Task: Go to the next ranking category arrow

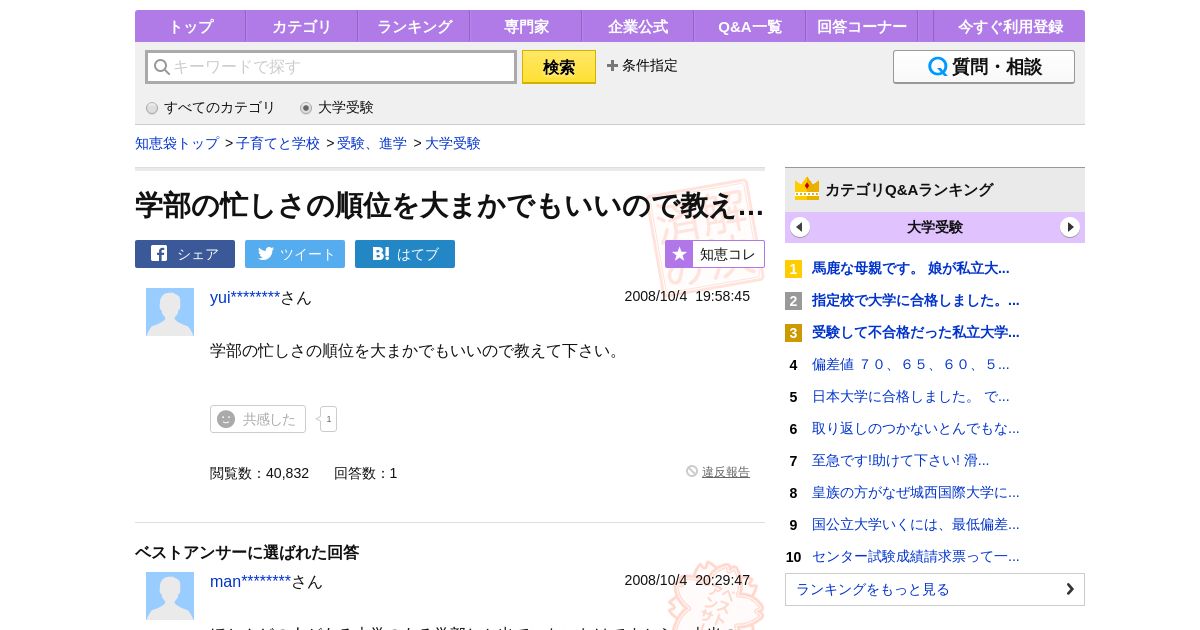Action: pos(1070,227)
